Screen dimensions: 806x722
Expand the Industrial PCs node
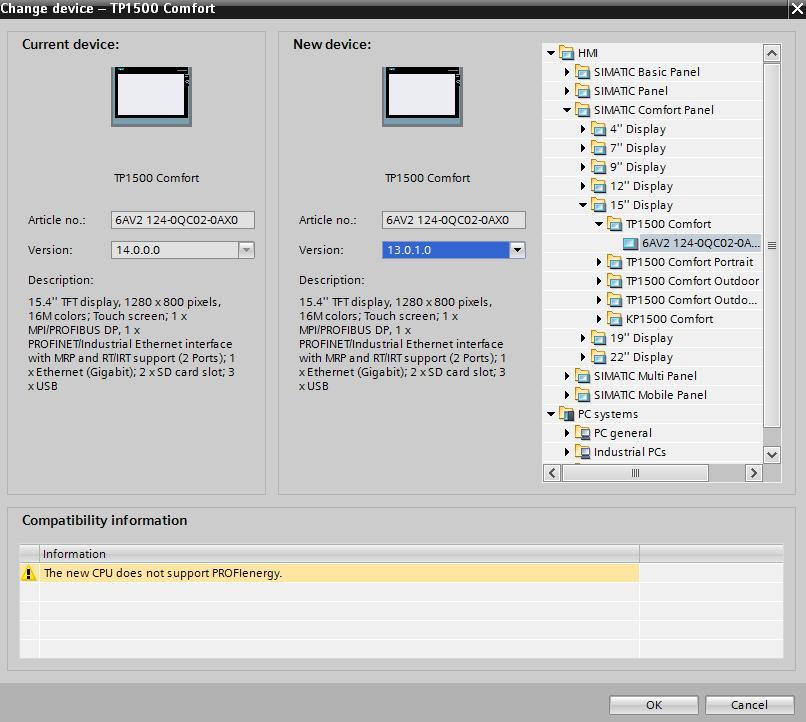(567, 452)
